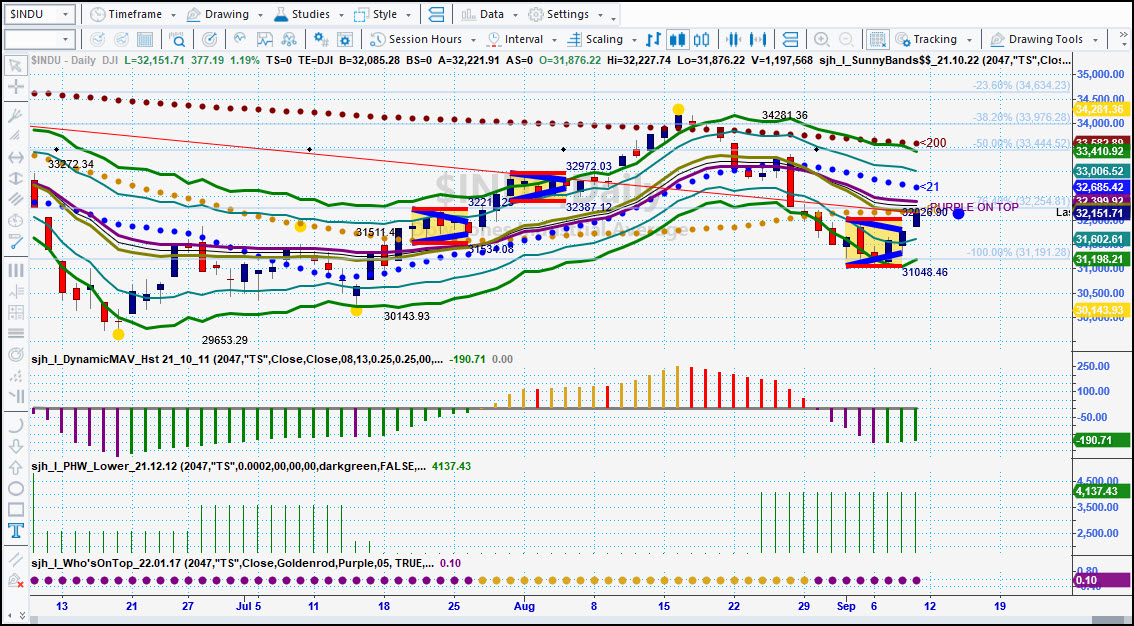1134x626 pixels.
Task: Switch chart to OHLC bar style
Action: (654, 39)
